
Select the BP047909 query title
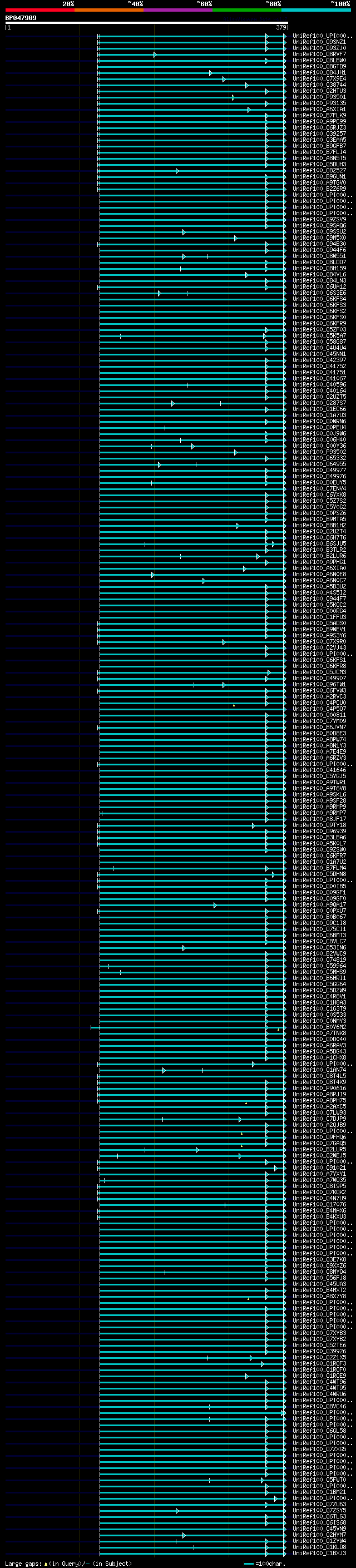click(x=21, y=18)
